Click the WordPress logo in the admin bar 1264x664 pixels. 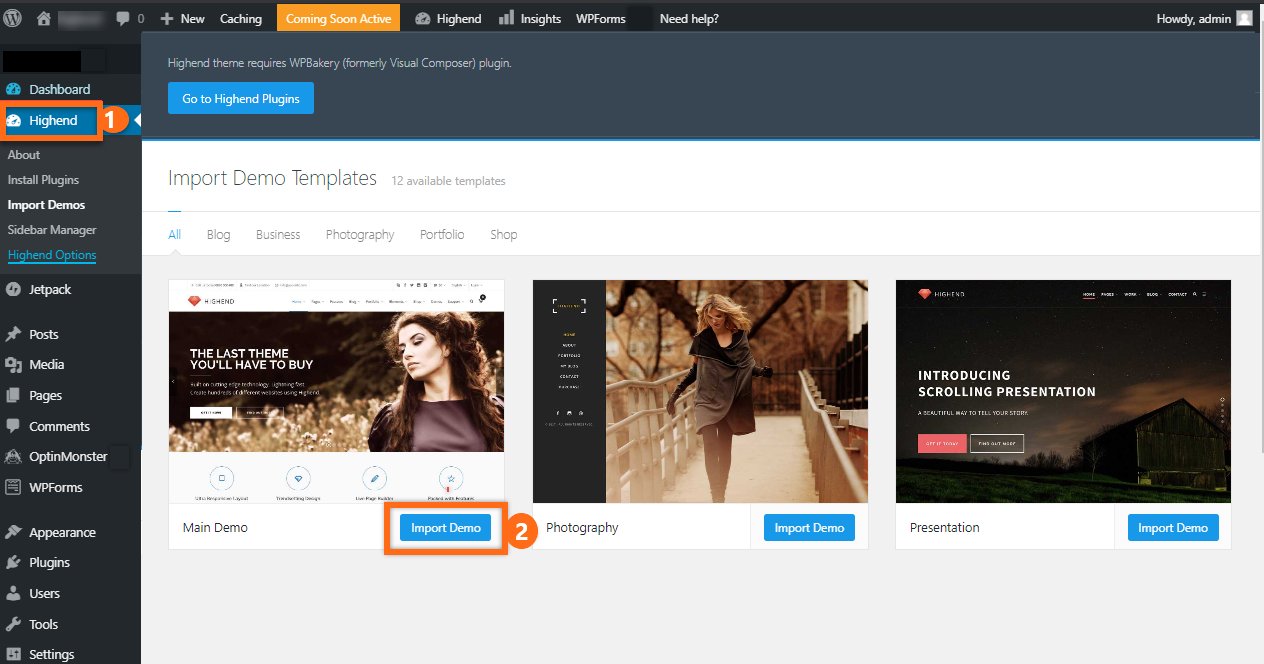[x=11, y=17]
